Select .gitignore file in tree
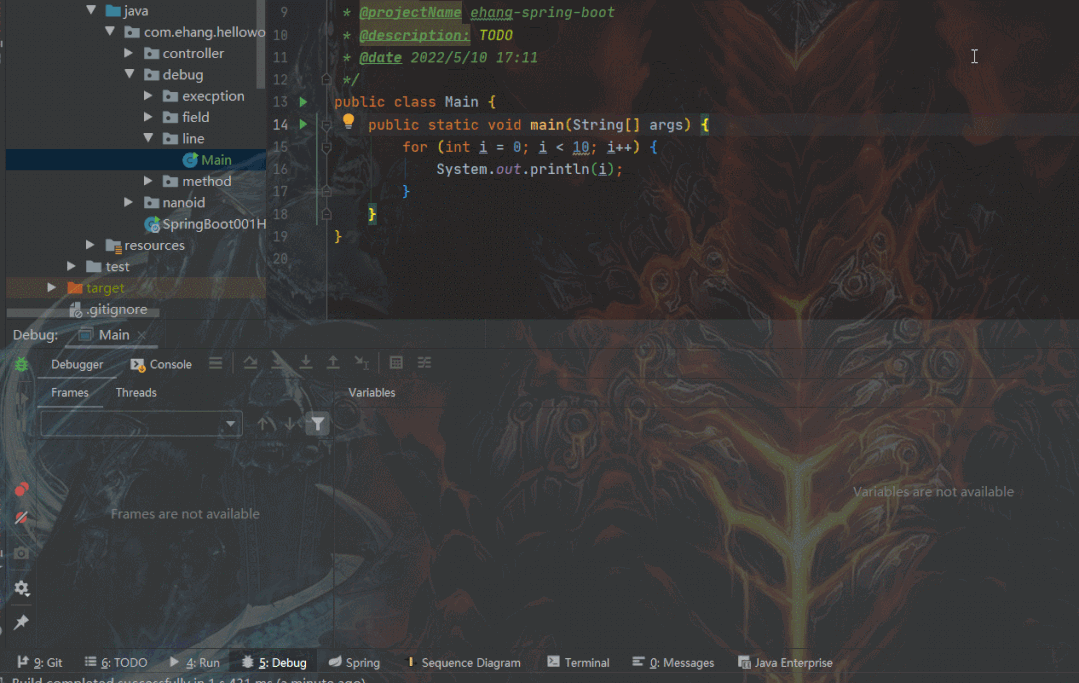1079x683 pixels. [109, 310]
